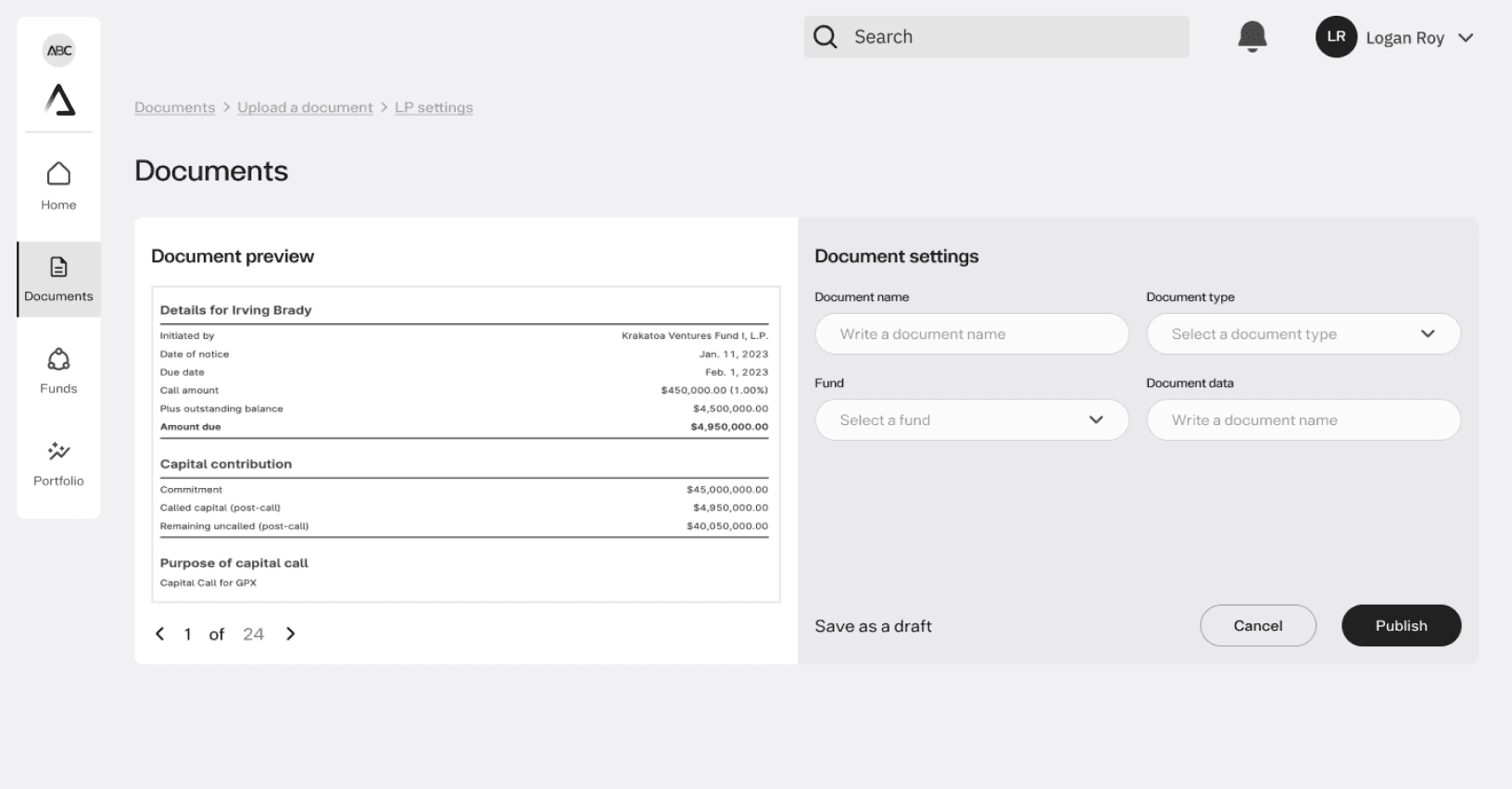Open the Documents sidebar icon

pos(58,267)
